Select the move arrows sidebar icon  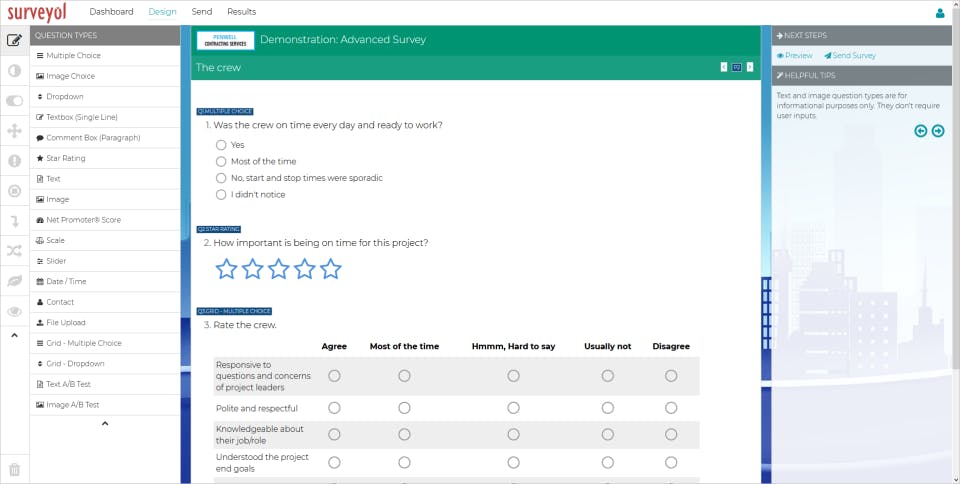click(15, 130)
